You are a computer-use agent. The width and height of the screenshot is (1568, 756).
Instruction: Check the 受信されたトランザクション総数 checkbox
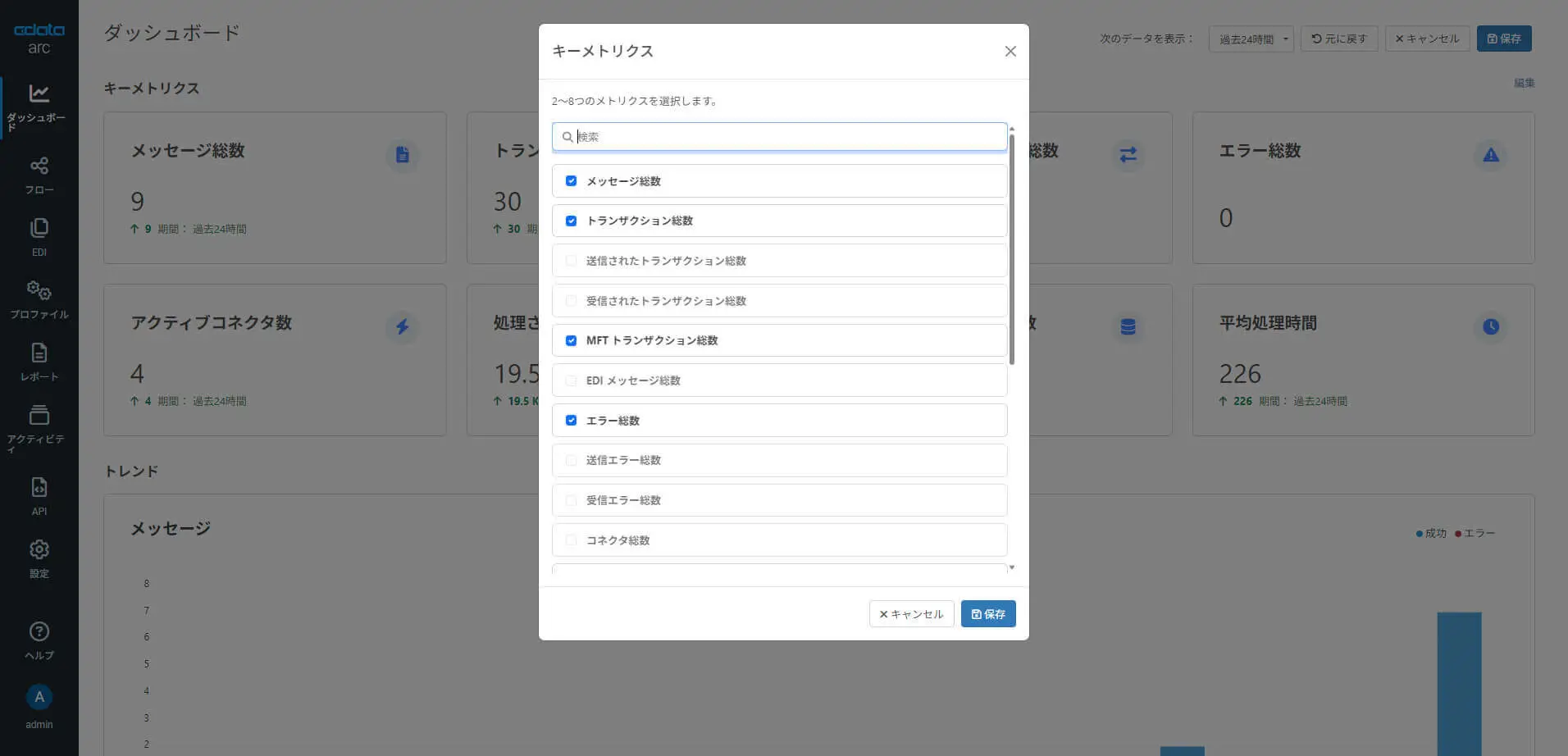pos(572,301)
